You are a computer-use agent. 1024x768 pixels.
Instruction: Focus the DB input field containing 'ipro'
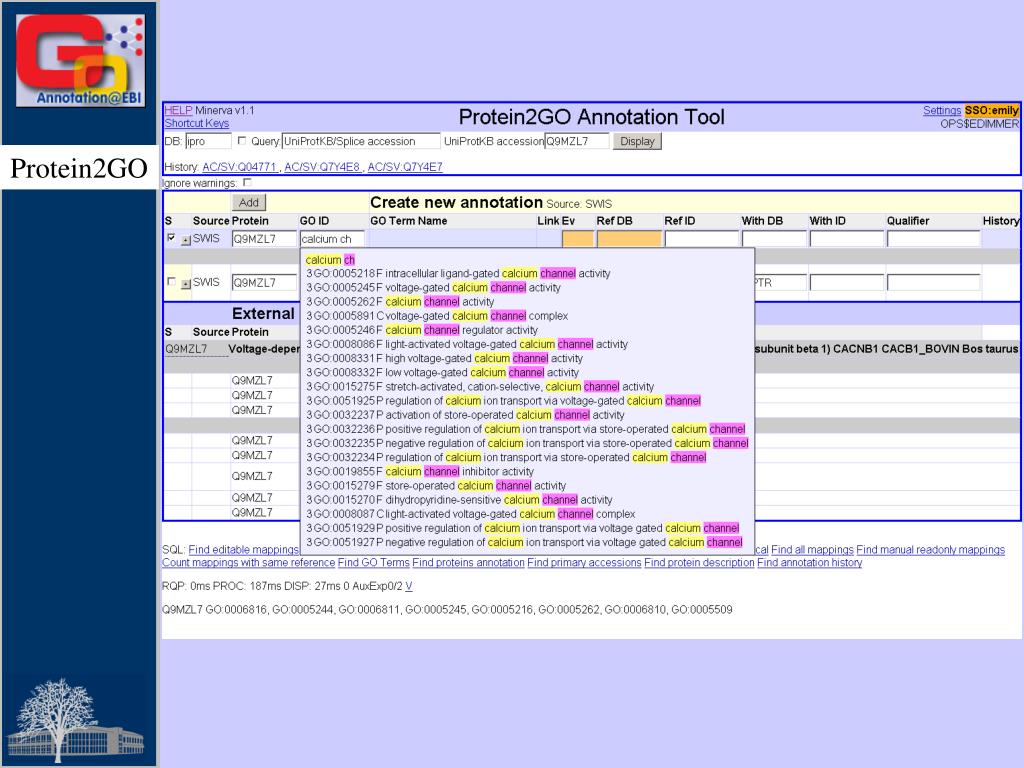(x=208, y=141)
